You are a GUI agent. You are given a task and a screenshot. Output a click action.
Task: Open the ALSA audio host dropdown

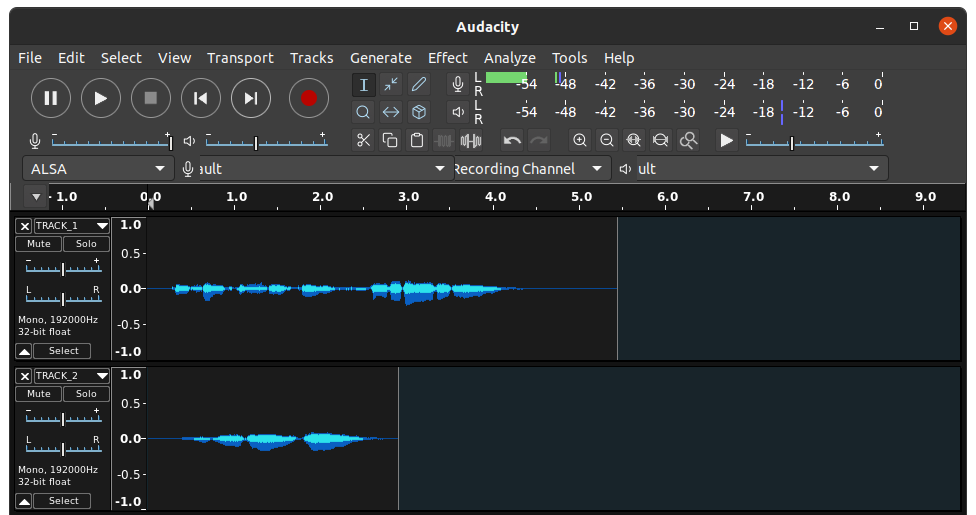tap(98, 169)
